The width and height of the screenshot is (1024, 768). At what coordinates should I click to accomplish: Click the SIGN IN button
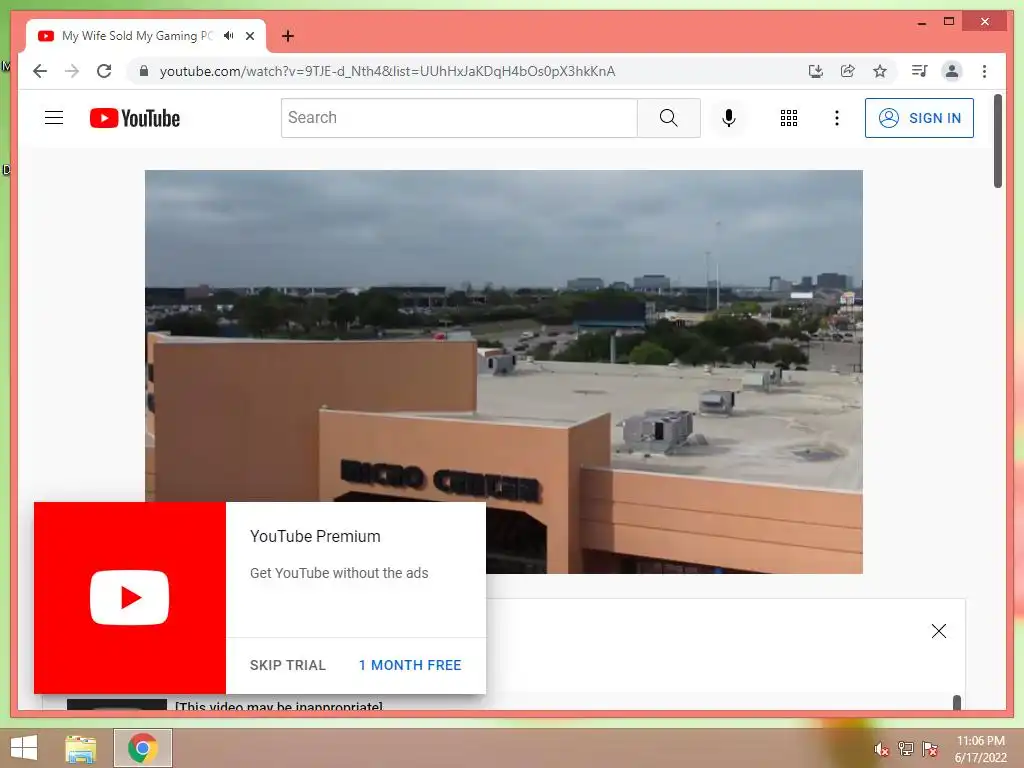point(919,118)
